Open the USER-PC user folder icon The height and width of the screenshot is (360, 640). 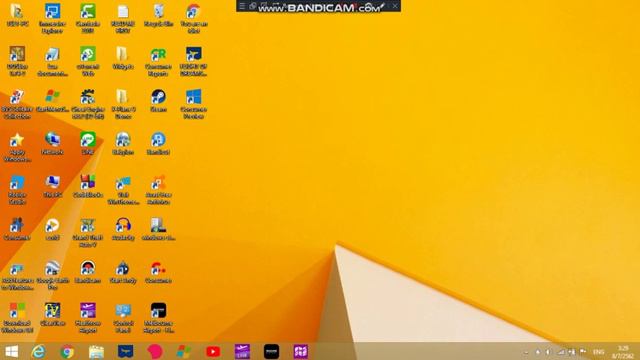coord(17,12)
